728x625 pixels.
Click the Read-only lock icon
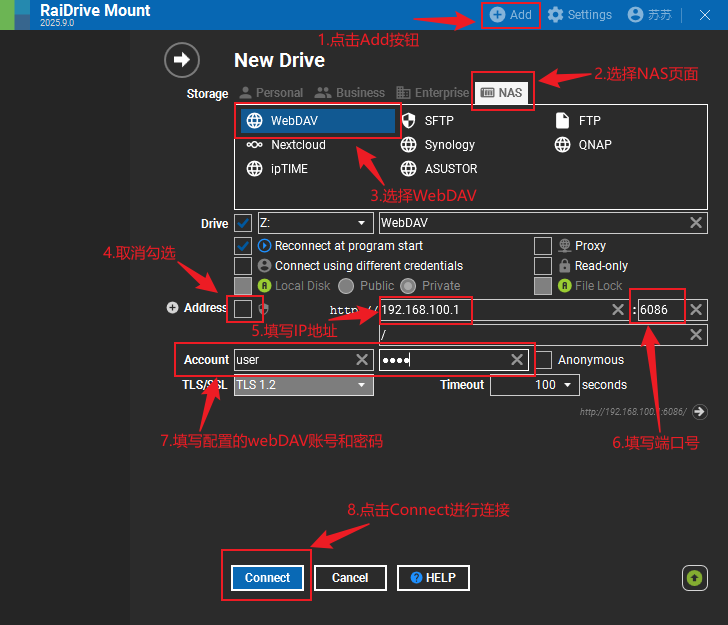click(x=564, y=266)
